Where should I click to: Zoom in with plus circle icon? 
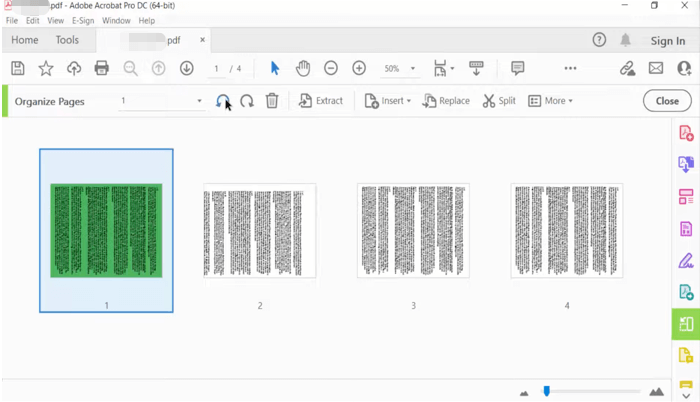coord(359,68)
